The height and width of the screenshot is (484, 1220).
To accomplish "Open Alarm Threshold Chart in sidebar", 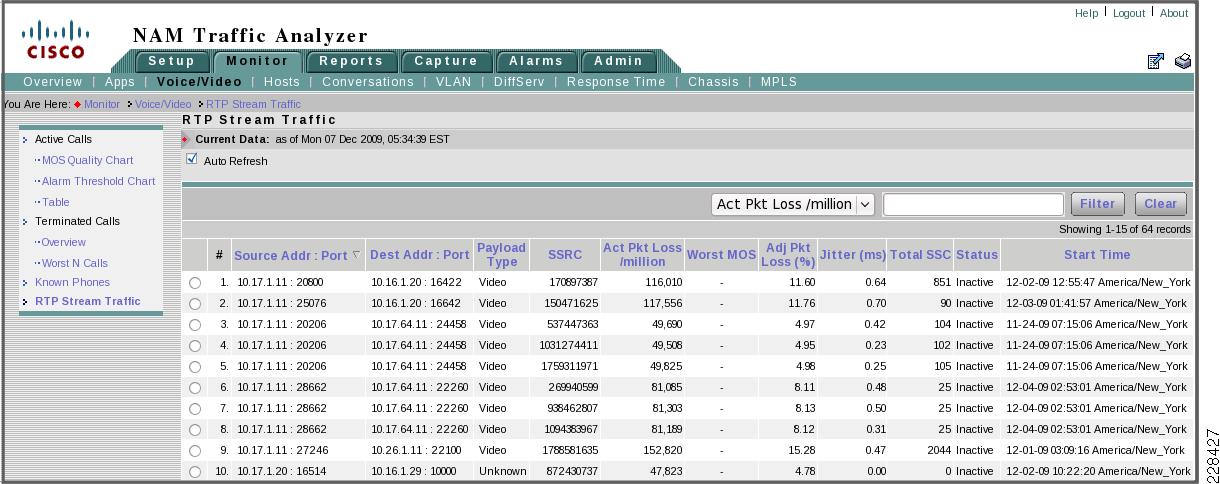I will 98,181.
